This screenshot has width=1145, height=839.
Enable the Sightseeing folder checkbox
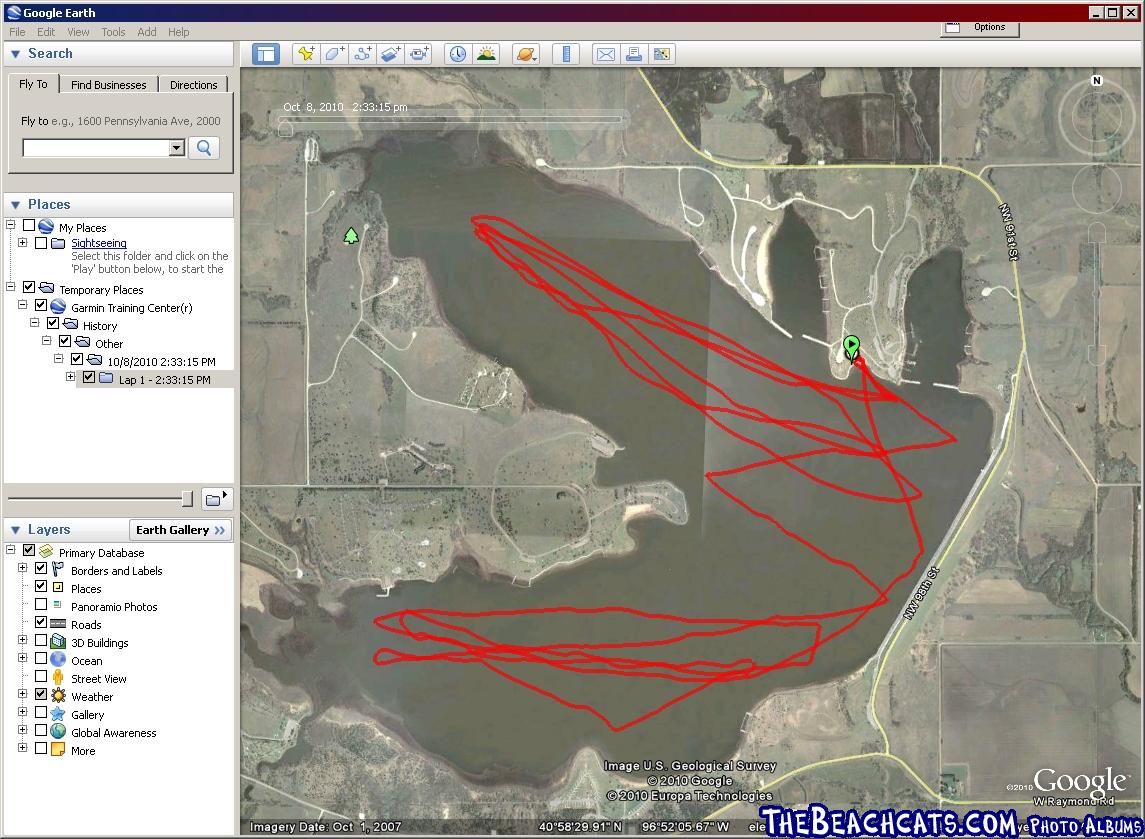tap(41, 242)
